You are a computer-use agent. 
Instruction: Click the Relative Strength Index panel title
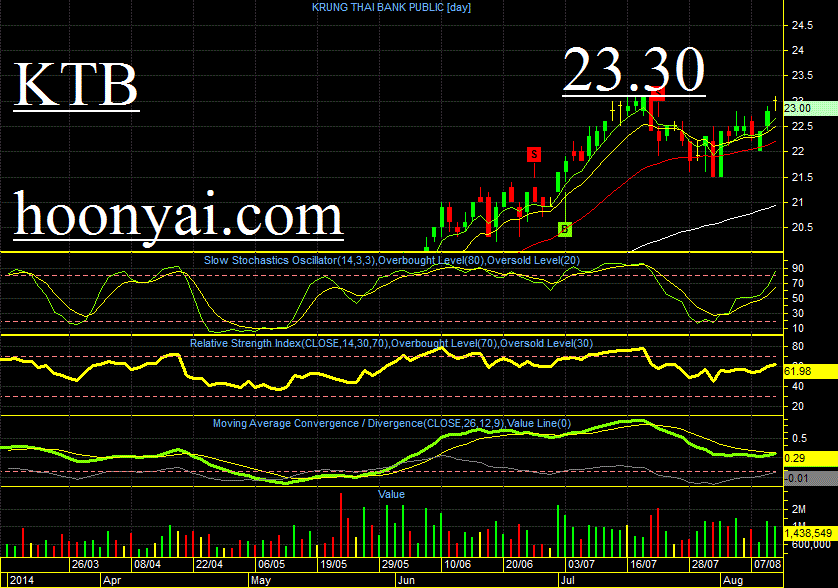[x=391, y=343]
